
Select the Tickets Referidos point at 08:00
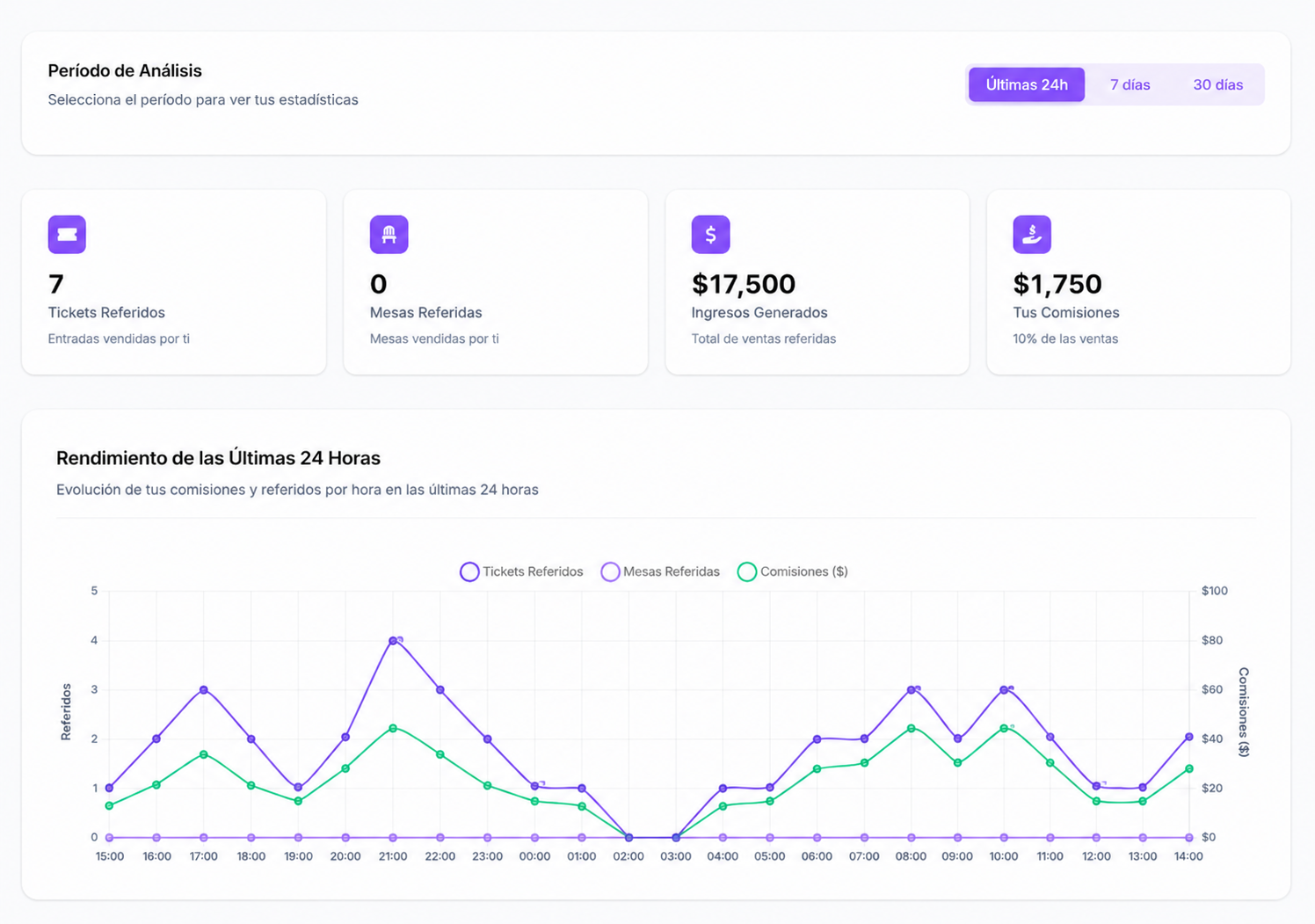(911, 690)
